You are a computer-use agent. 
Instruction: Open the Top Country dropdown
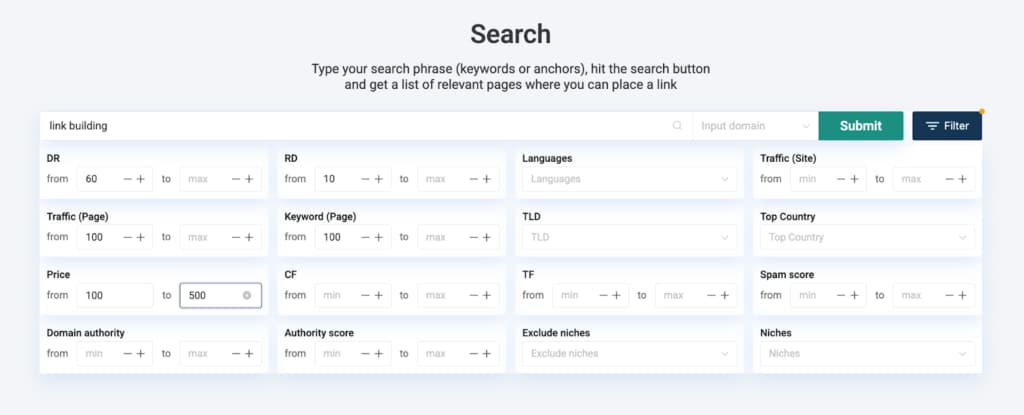click(866, 237)
